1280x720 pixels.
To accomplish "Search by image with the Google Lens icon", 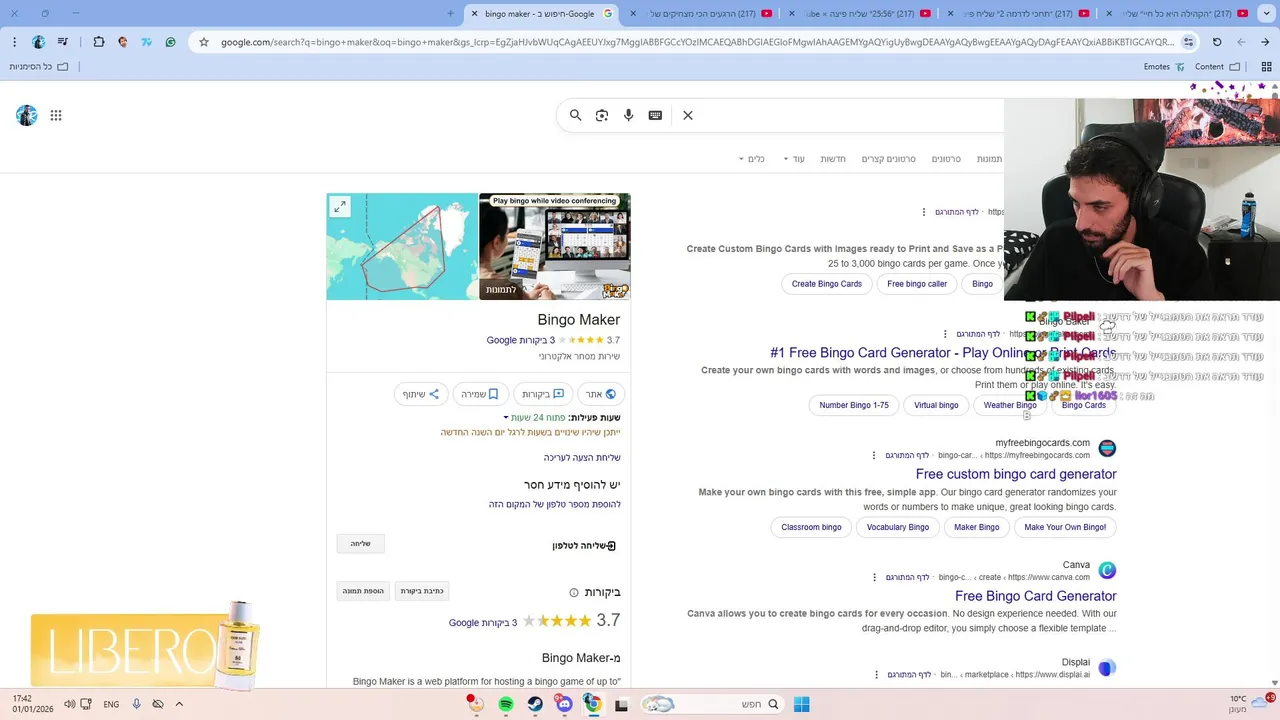I will [x=602, y=115].
